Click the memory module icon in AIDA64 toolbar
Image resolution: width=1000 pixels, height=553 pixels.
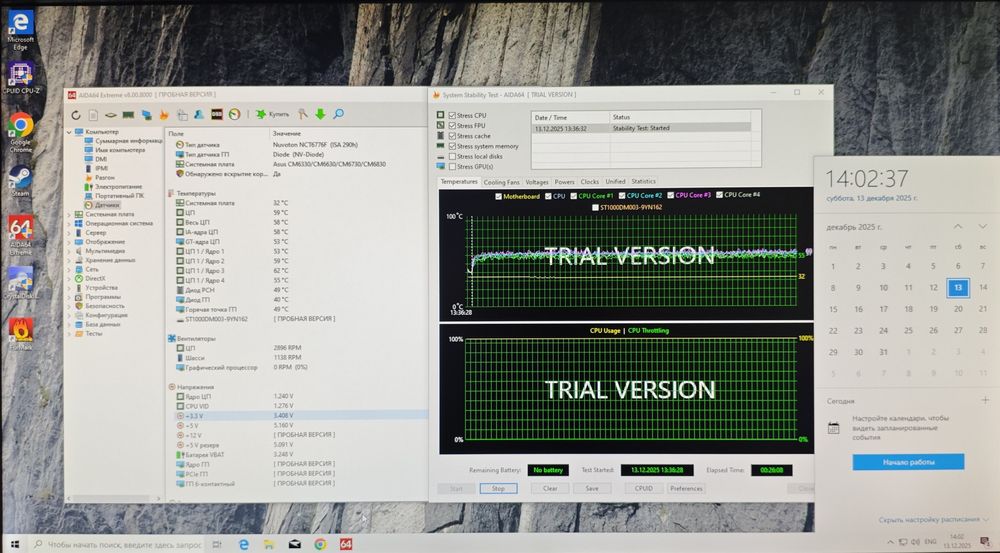point(128,115)
